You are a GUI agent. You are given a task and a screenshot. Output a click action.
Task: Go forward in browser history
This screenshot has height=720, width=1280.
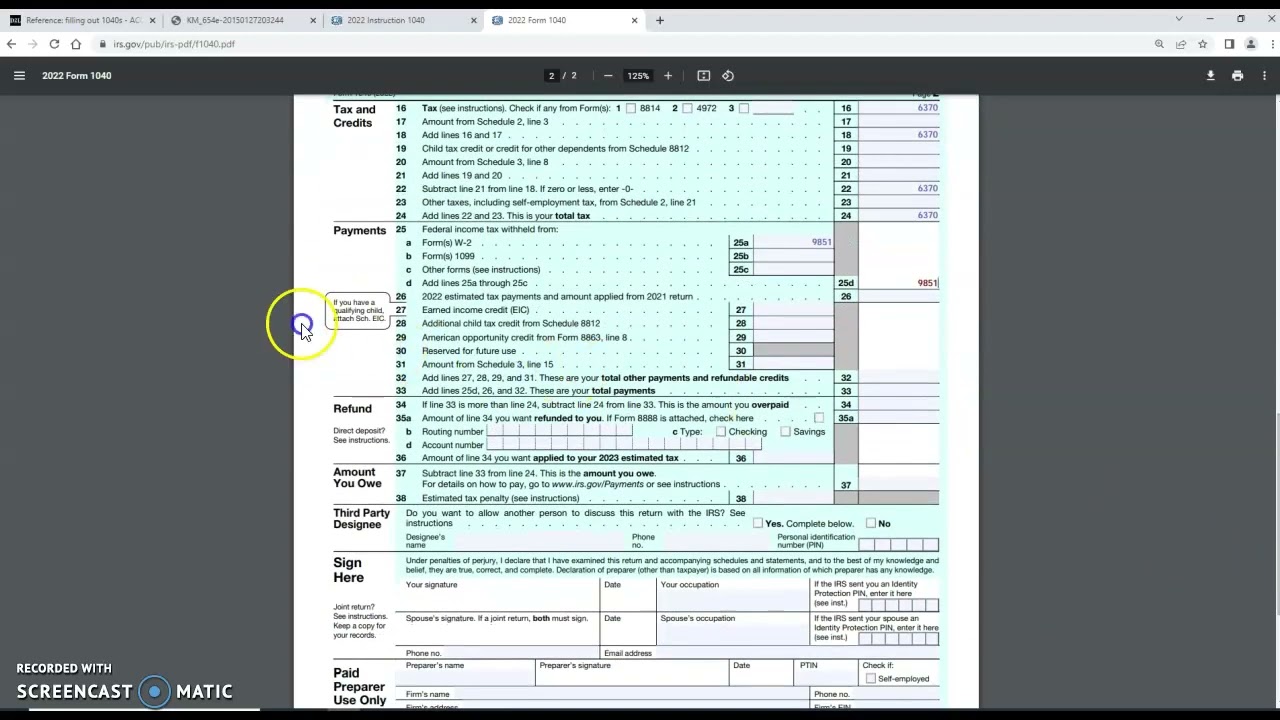(x=32, y=44)
